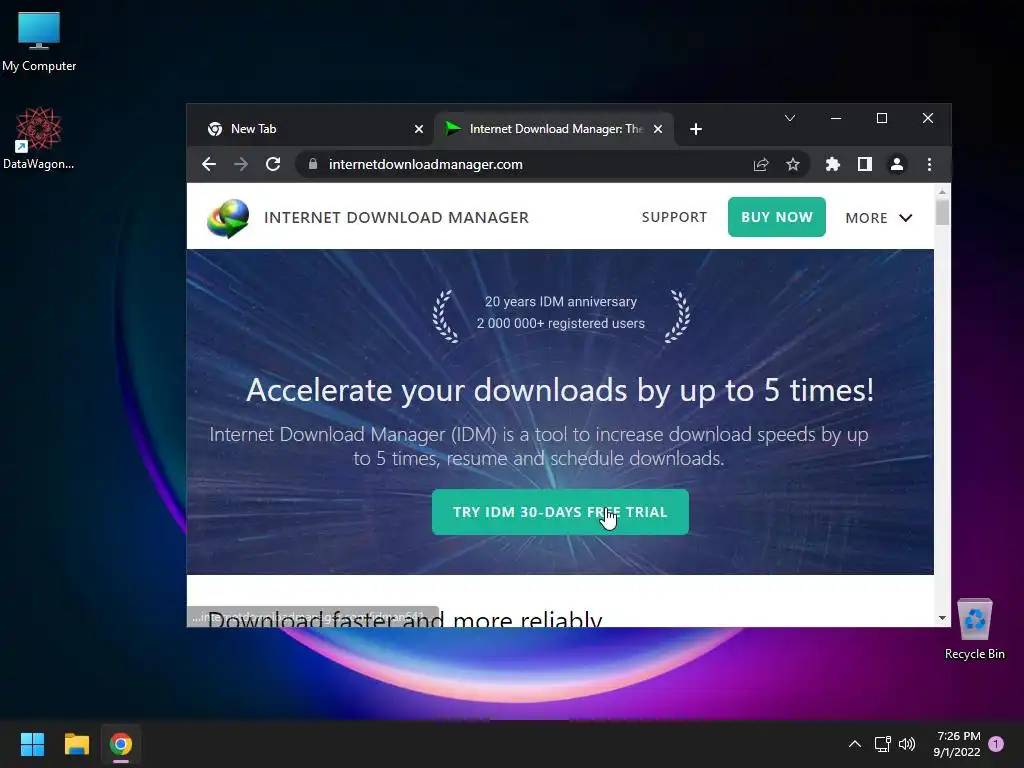
Task: Click the padlock site info icon
Action: point(313,164)
